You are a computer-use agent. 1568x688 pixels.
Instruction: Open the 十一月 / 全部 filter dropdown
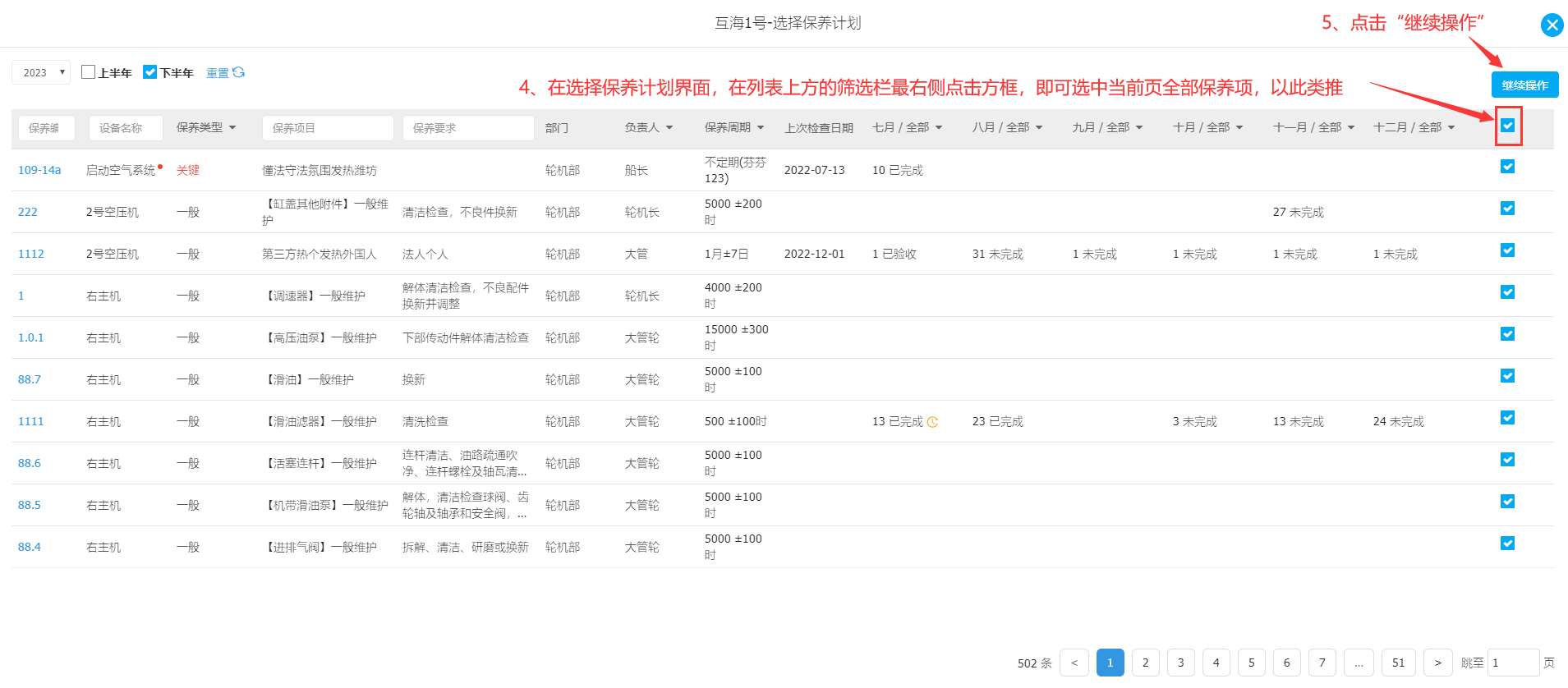point(1314,127)
